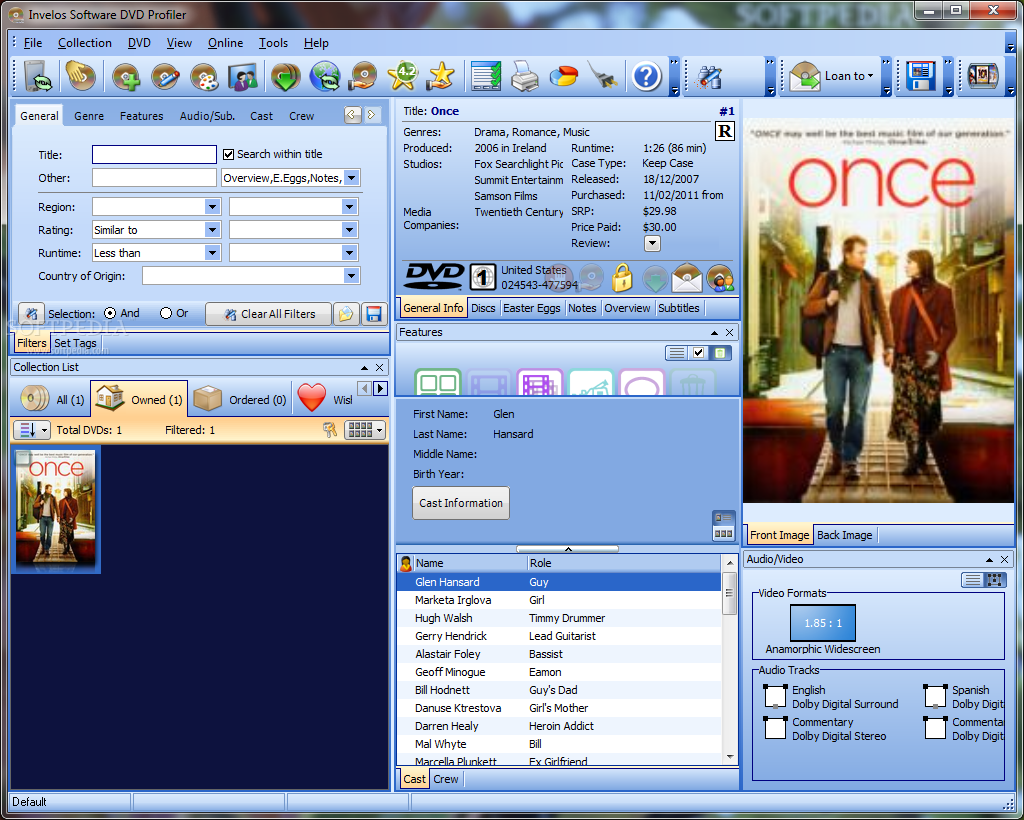The image size is (1024, 820).
Task: Open the checklist report toolbar icon
Action: coord(486,76)
